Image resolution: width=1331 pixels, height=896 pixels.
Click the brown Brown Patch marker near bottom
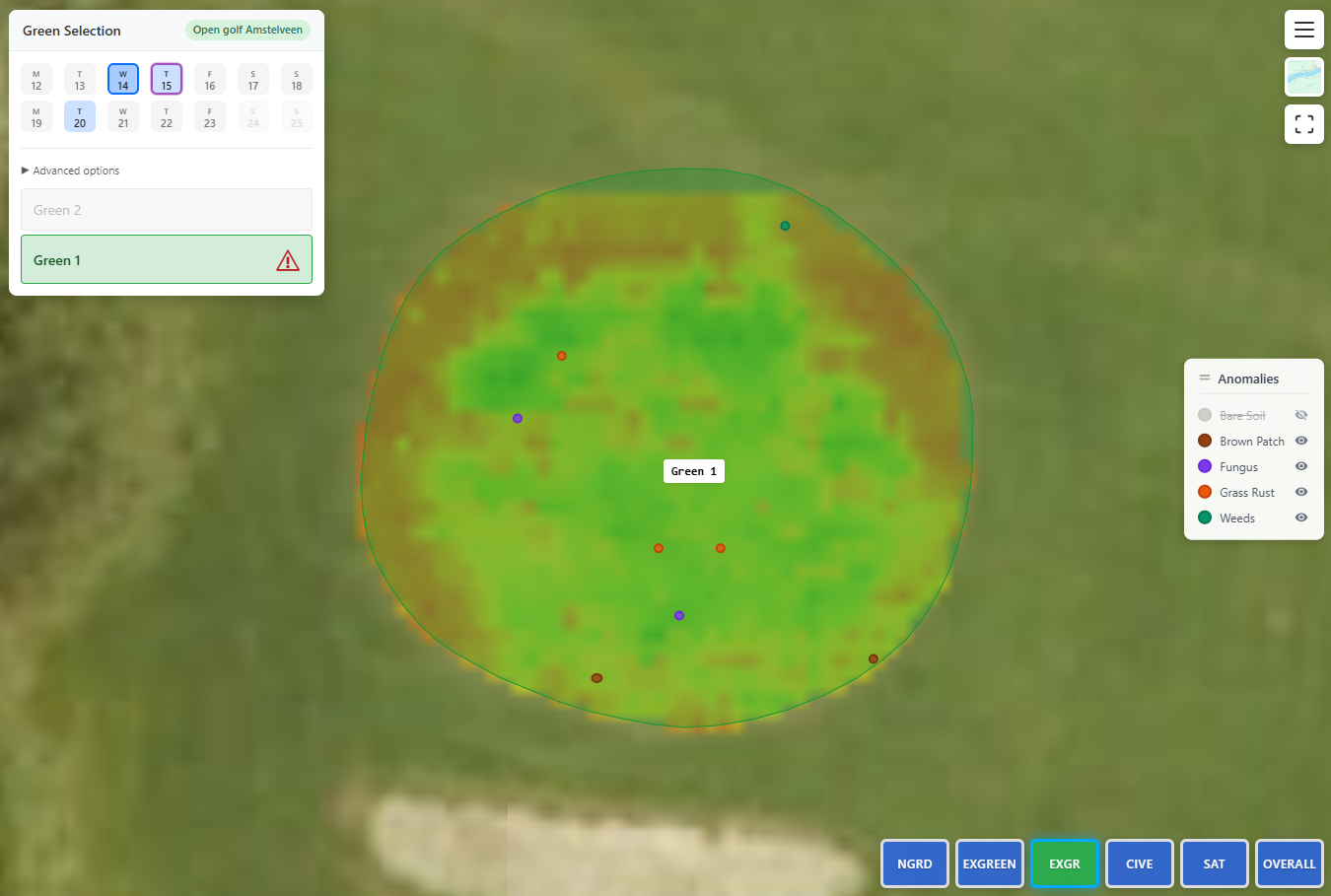(596, 677)
